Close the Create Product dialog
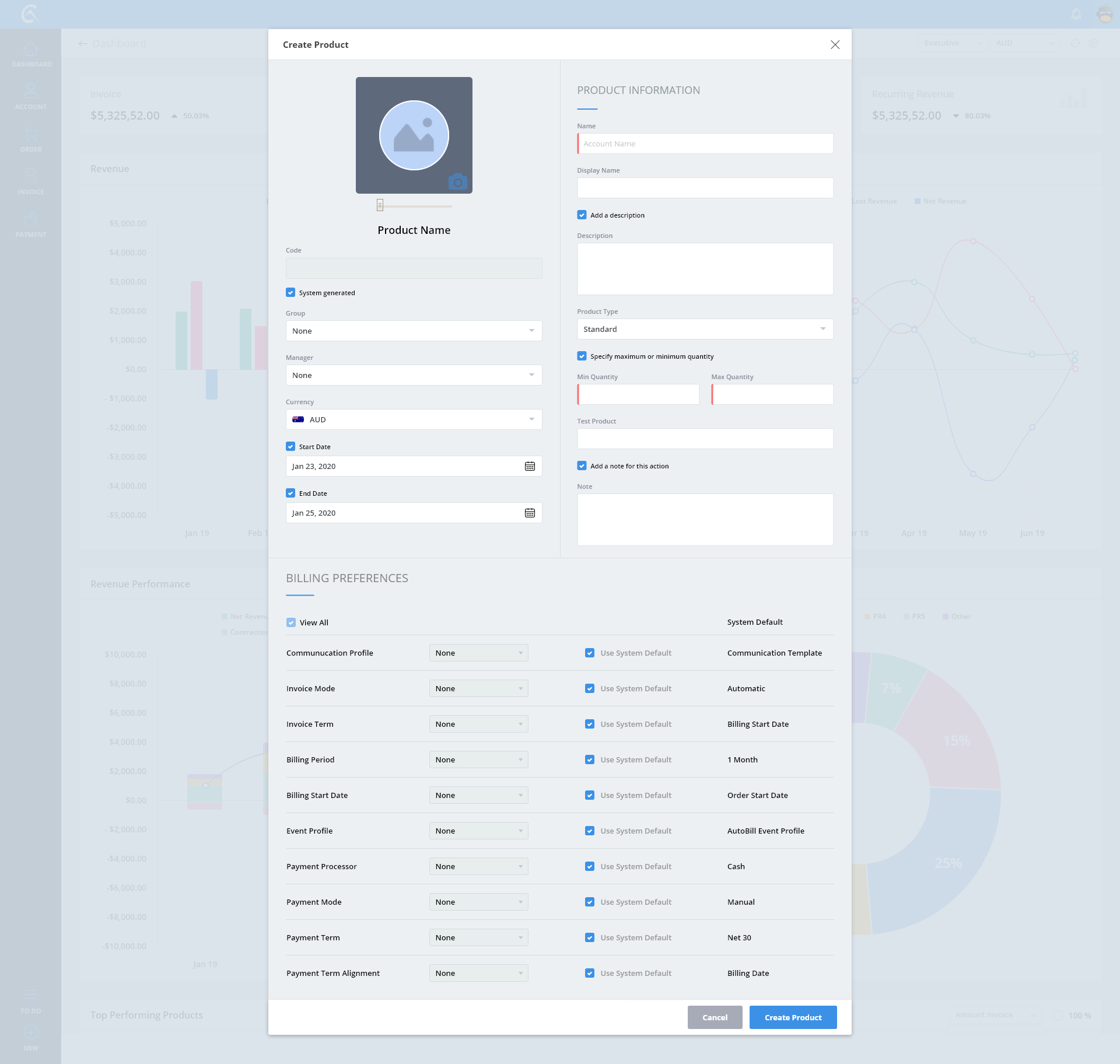This screenshot has height=1064, width=1120. pos(835,45)
